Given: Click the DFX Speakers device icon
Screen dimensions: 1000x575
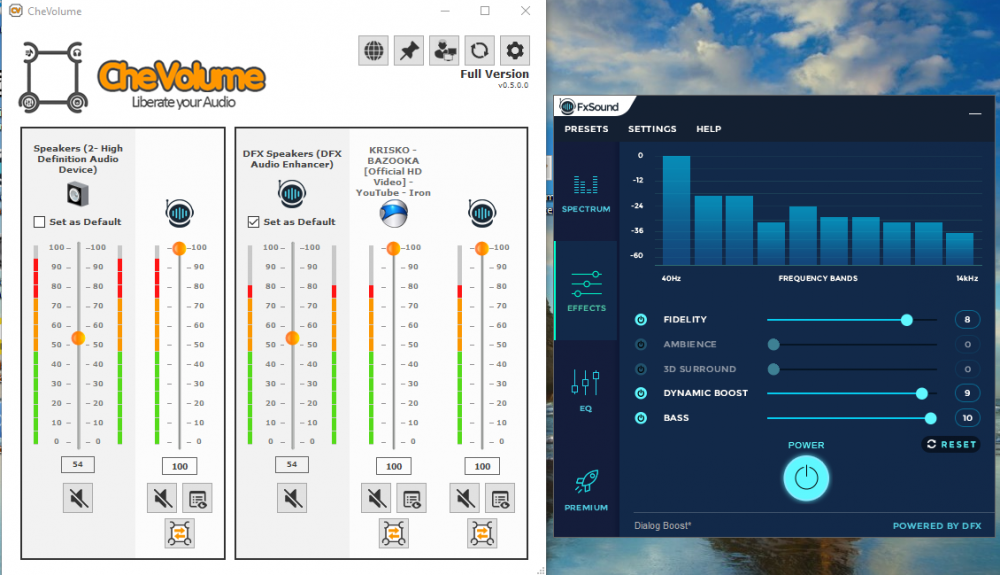Looking at the screenshot, I should pyautogui.click(x=292, y=193).
